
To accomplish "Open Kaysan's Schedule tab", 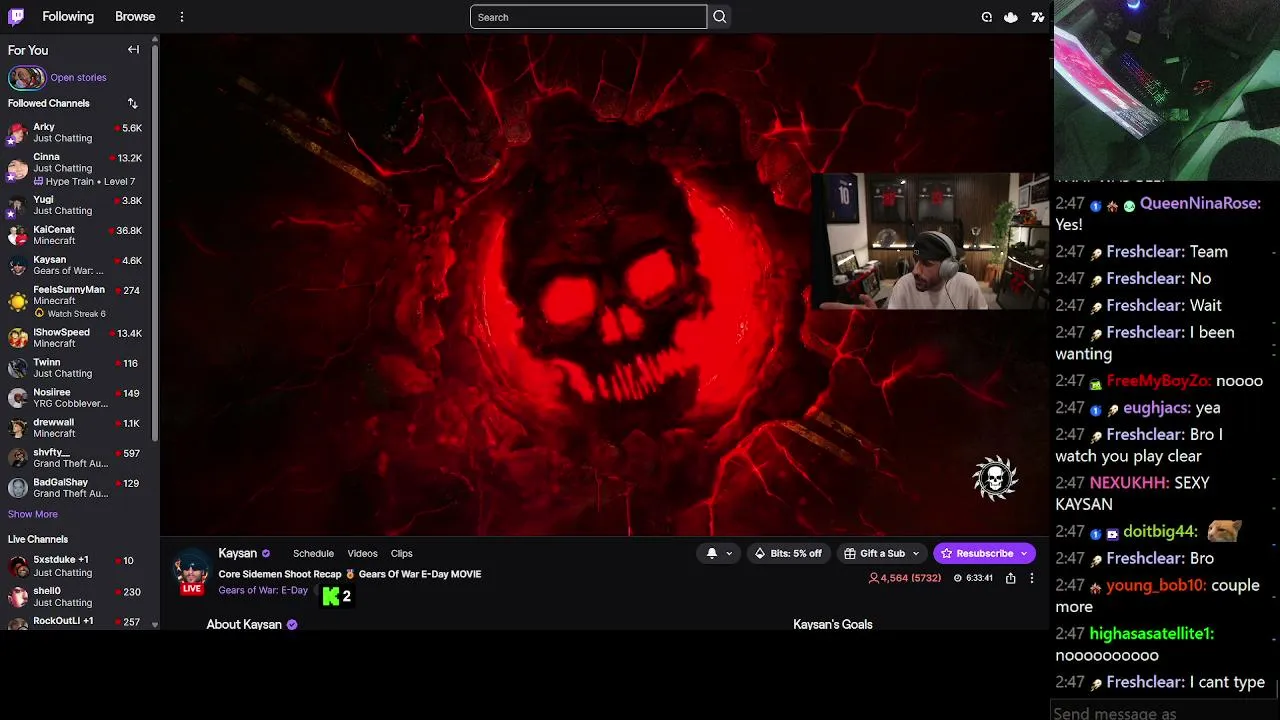I will (x=313, y=553).
